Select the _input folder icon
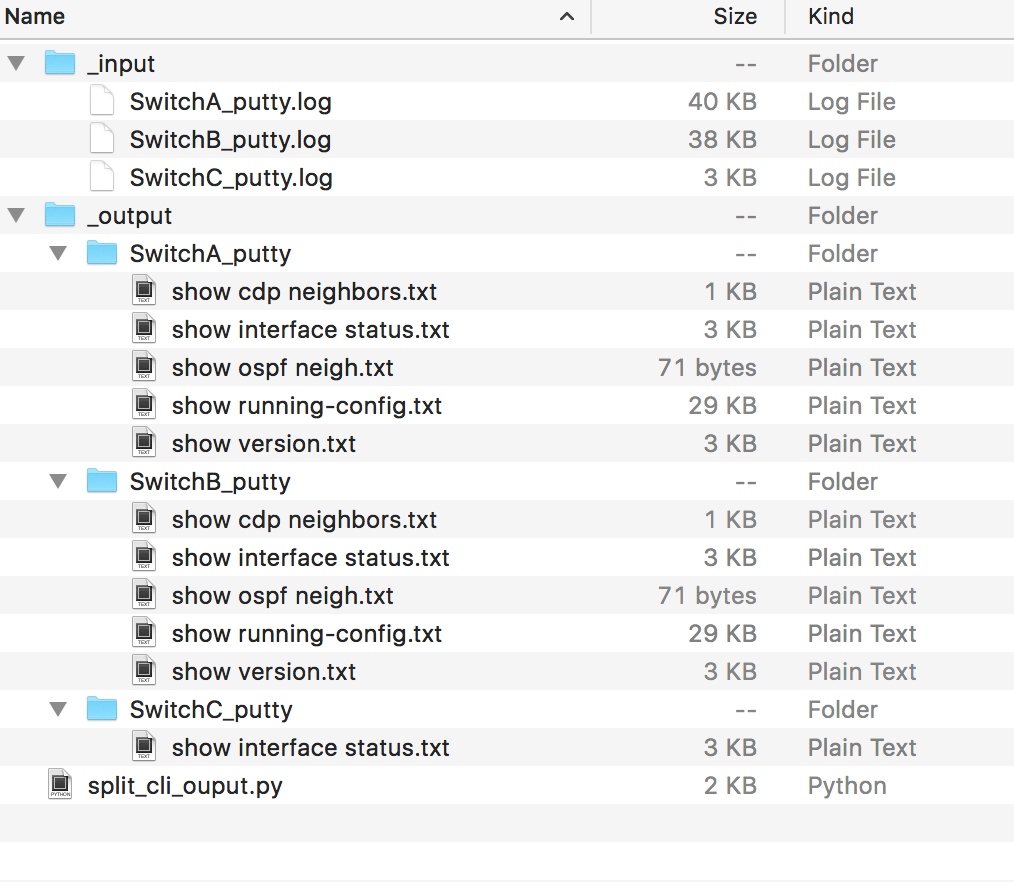1014x882 pixels. click(x=60, y=63)
